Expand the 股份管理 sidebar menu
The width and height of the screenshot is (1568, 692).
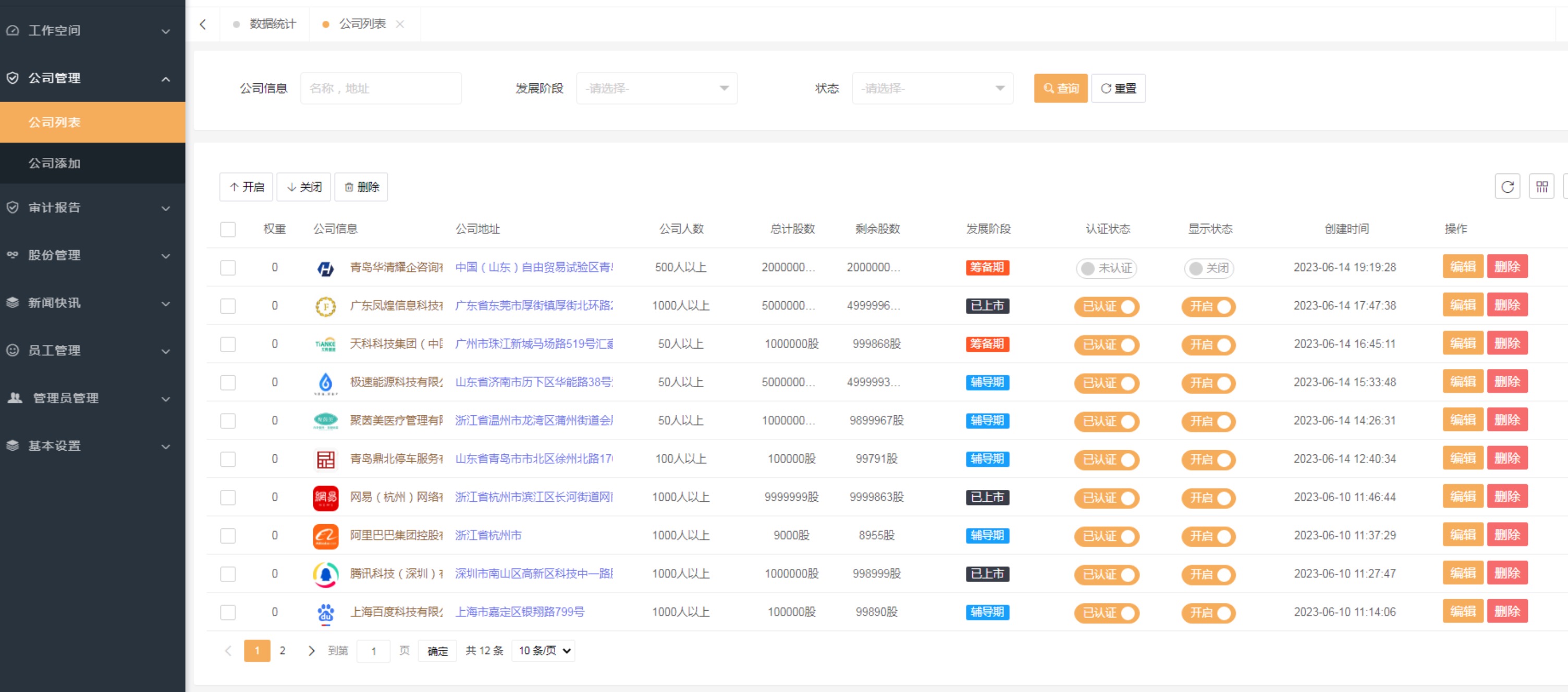coord(92,255)
